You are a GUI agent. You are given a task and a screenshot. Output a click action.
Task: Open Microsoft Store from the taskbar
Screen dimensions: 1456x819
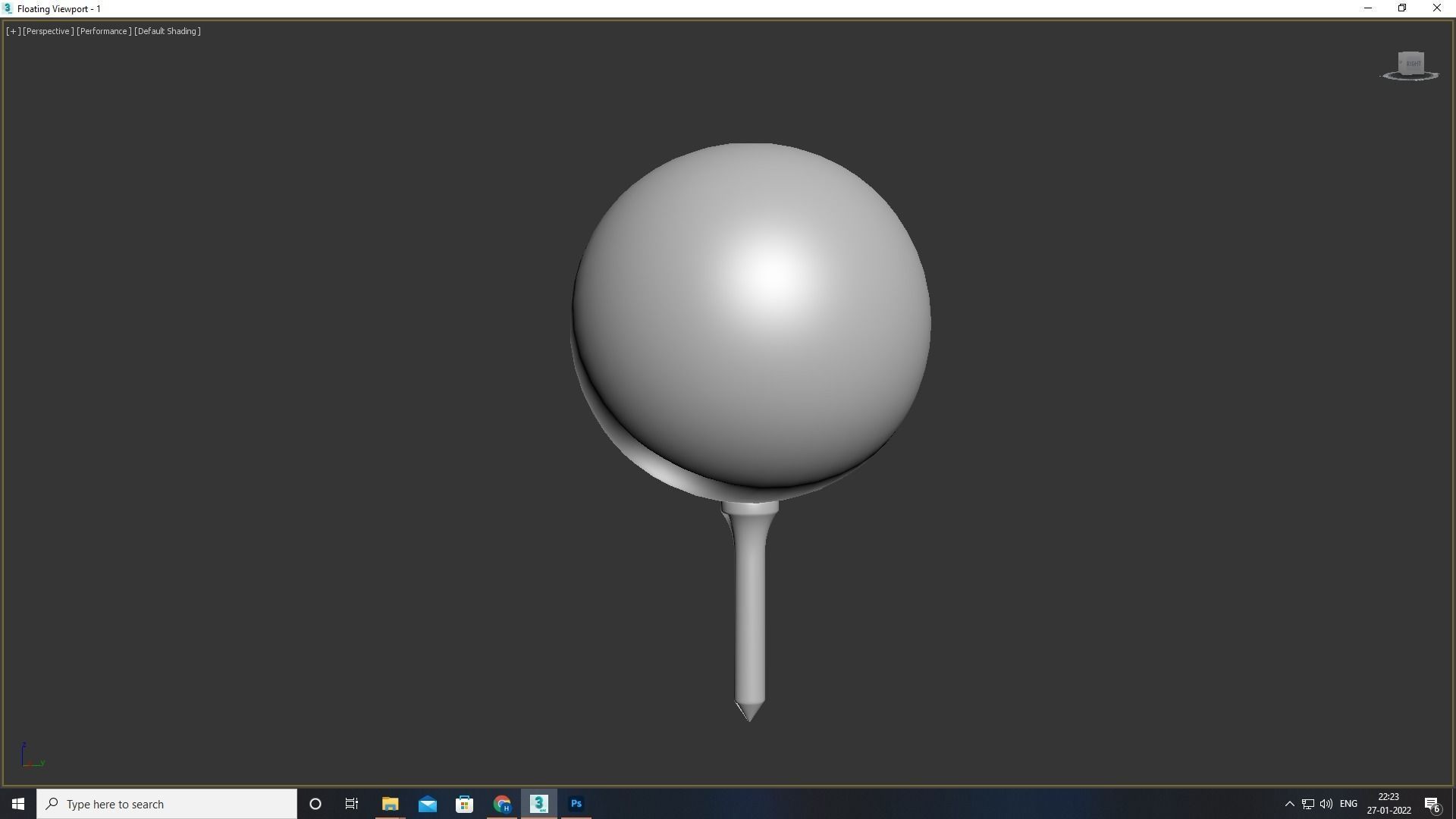[x=464, y=804]
